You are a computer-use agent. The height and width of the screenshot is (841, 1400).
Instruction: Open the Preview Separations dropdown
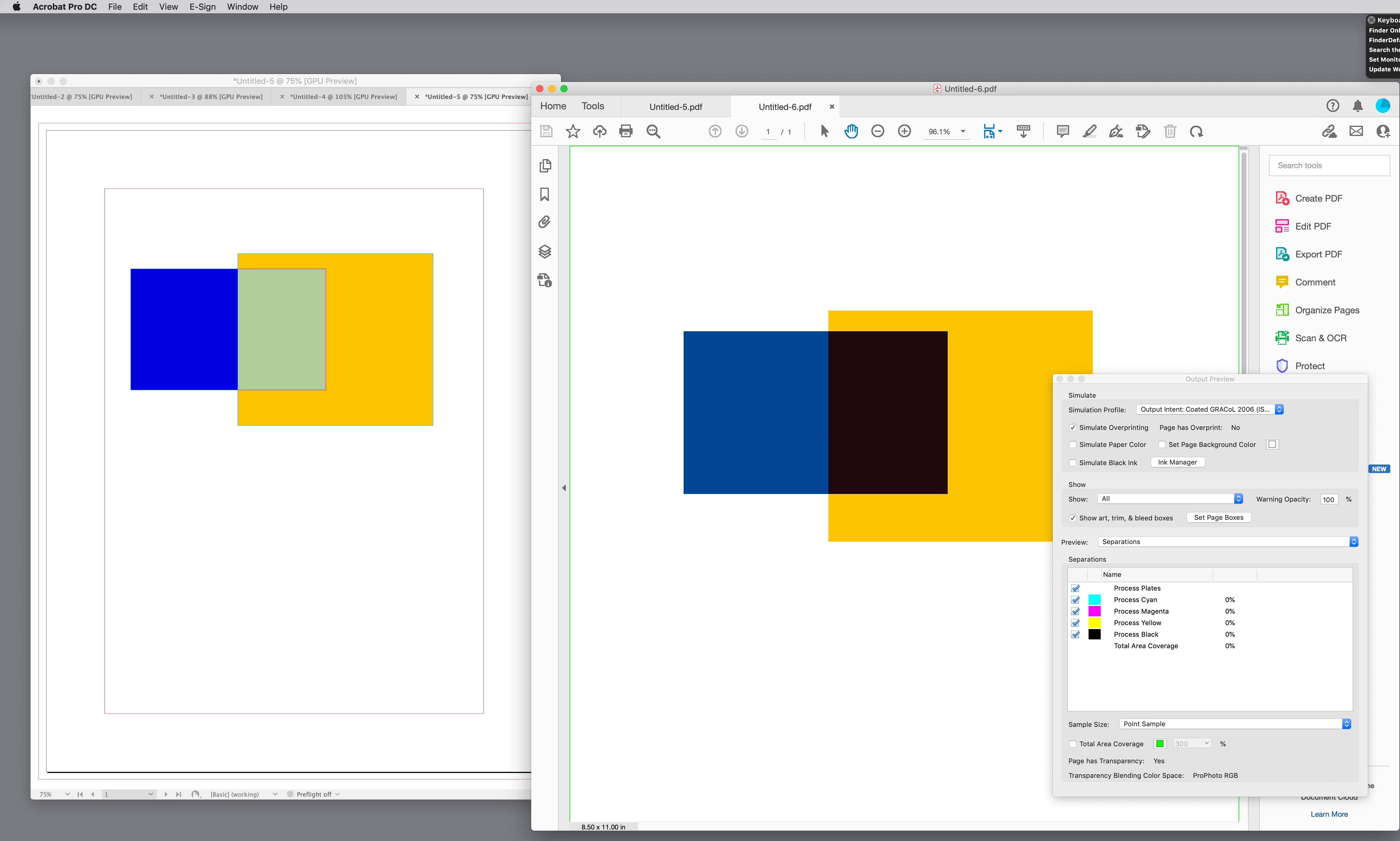1227,542
